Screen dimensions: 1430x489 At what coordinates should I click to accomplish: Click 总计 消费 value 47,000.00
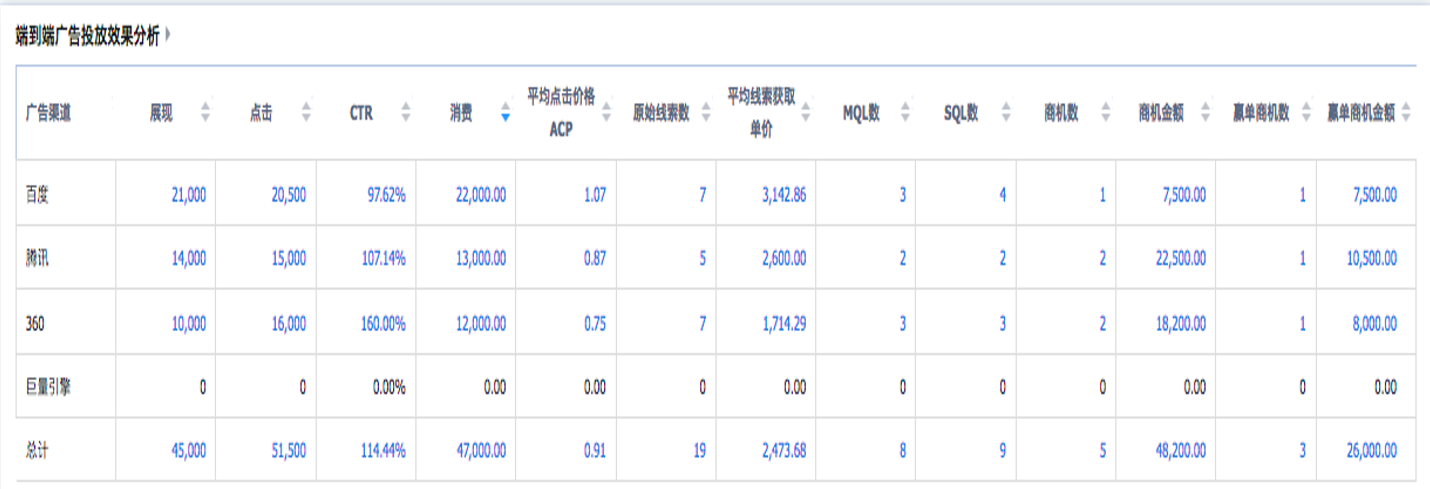481,451
